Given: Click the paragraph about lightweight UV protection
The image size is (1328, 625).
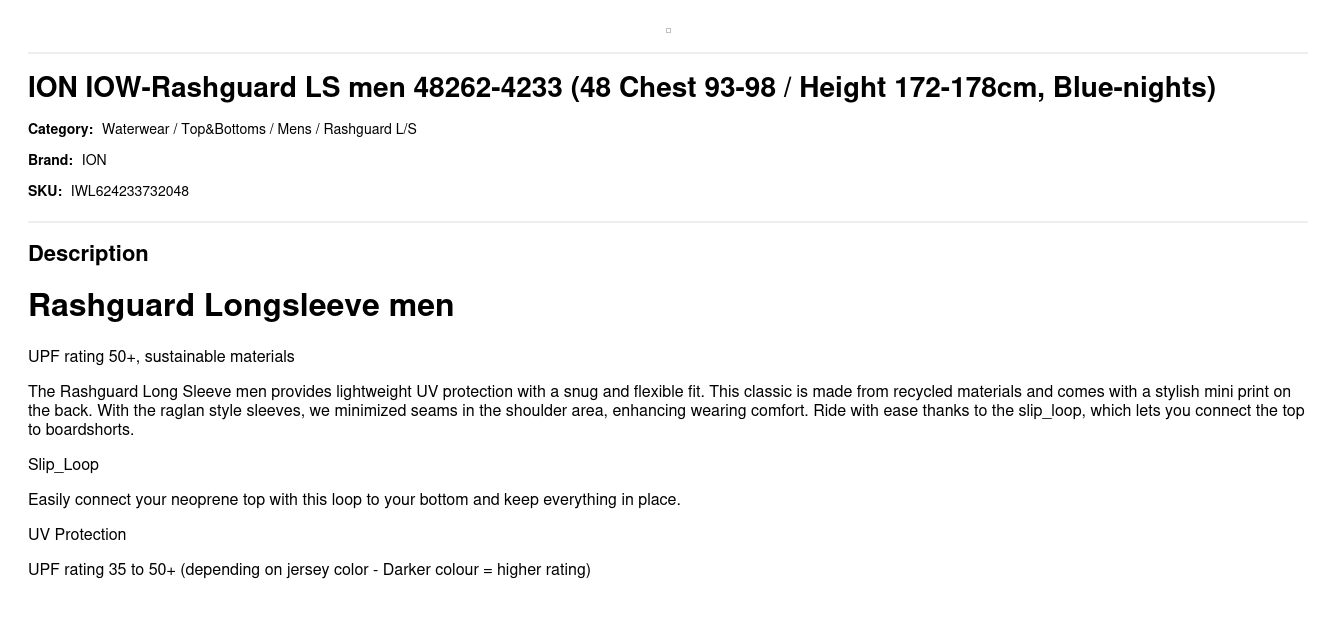Looking at the screenshot, I should (x=667, y=410).
